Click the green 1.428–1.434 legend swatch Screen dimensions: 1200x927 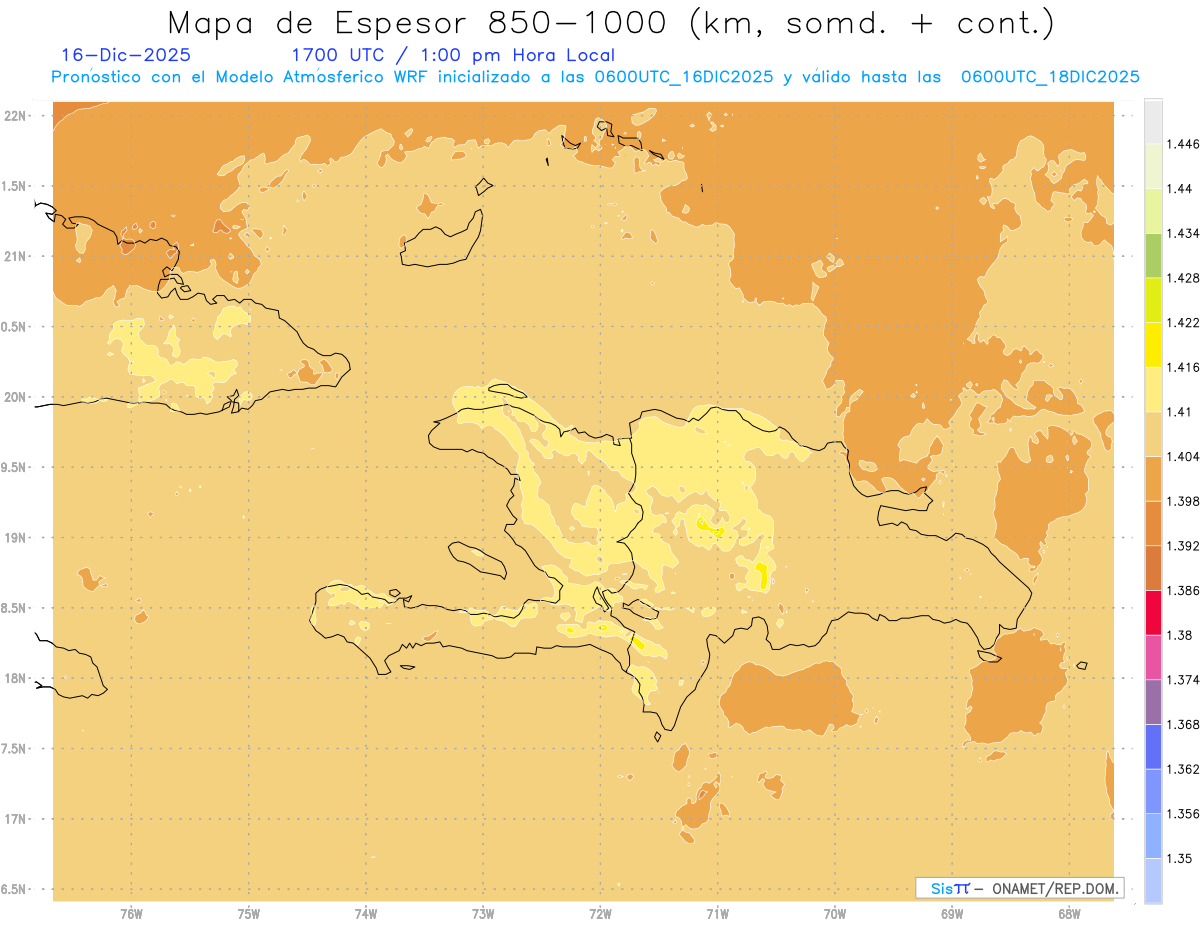(x=1153, y=256)
